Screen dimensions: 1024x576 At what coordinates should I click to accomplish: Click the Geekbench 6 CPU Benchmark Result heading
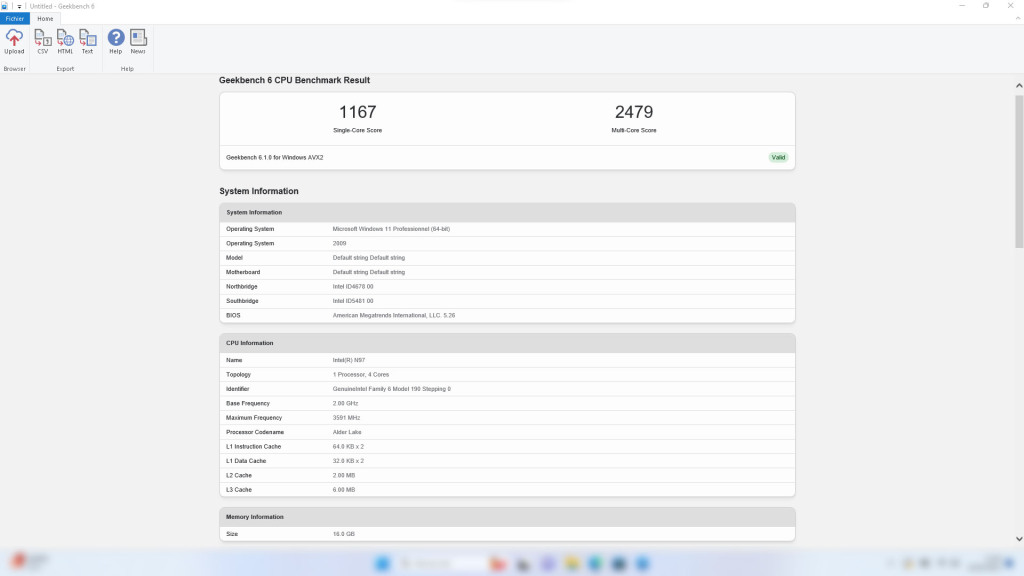pyautogui.click(x=294, y=80)
